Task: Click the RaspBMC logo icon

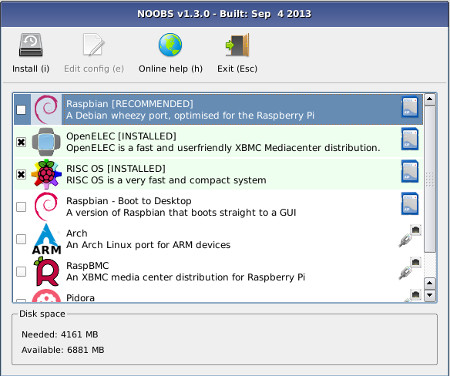Action: pos(46,271)
